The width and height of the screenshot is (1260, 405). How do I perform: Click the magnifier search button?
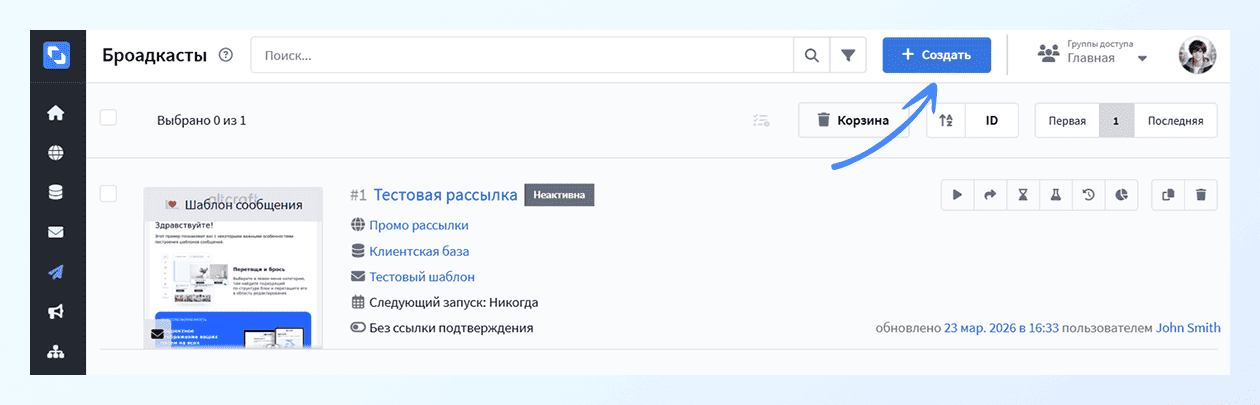811,55
